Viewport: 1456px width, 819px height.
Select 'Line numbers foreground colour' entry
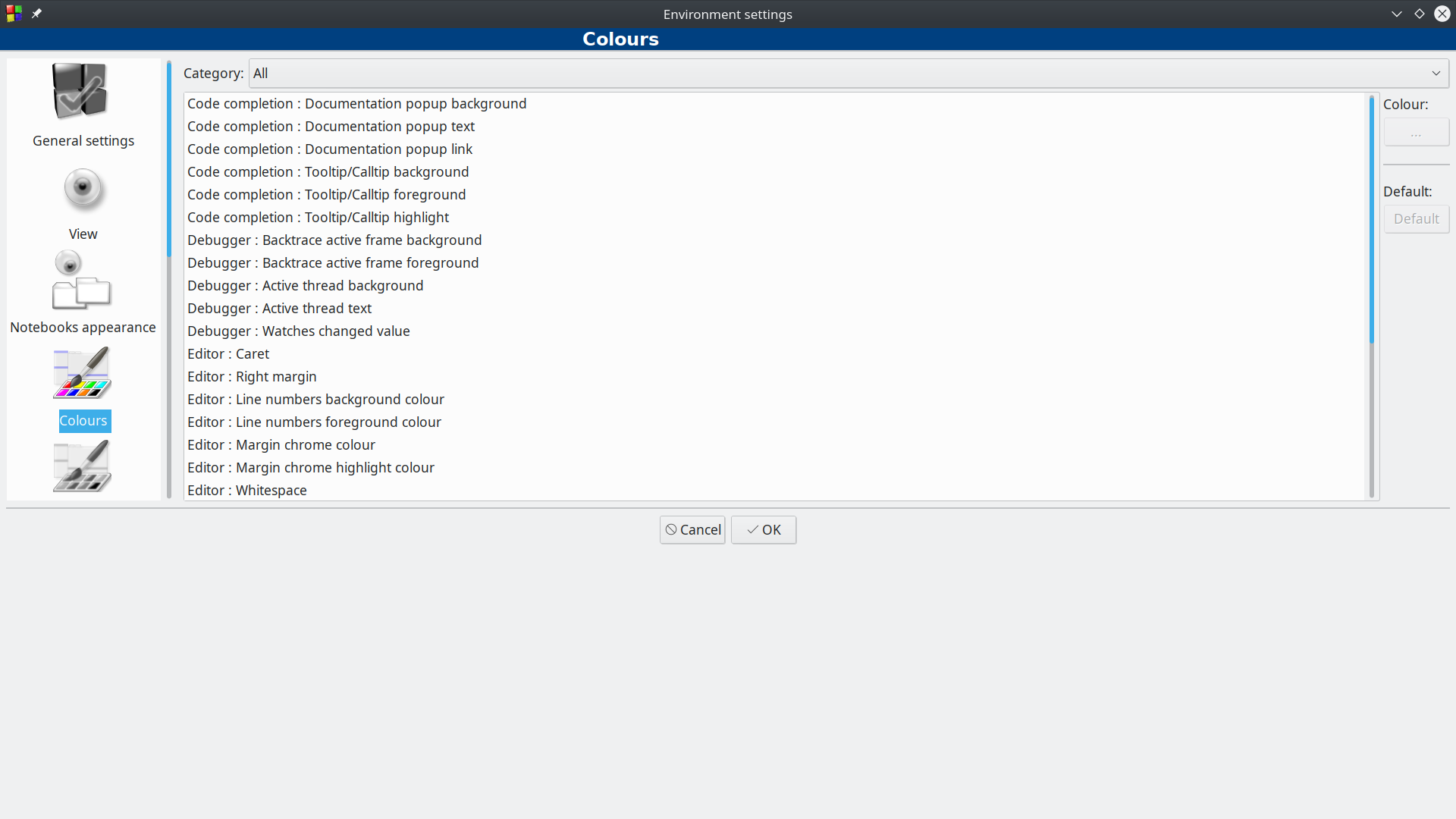pyautogui.click(x=773, y=422)
